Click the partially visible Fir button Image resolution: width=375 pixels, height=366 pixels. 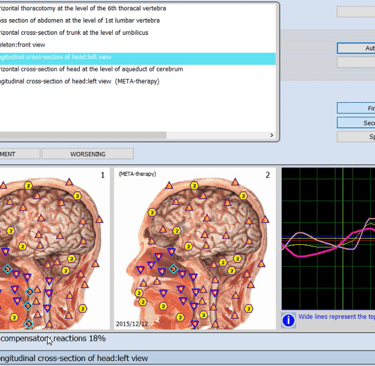(x=356, y=108)
